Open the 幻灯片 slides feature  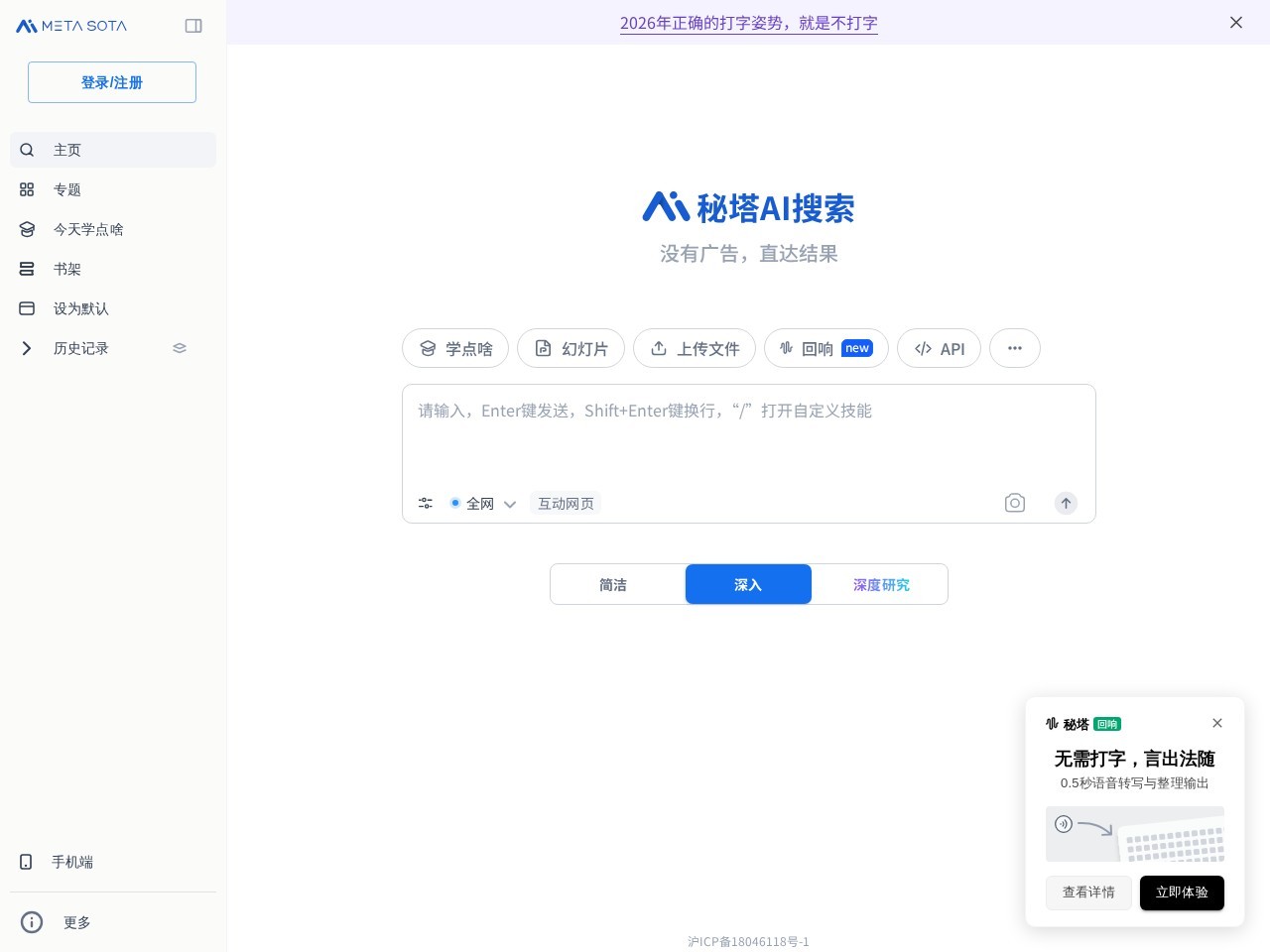(571, 348)
